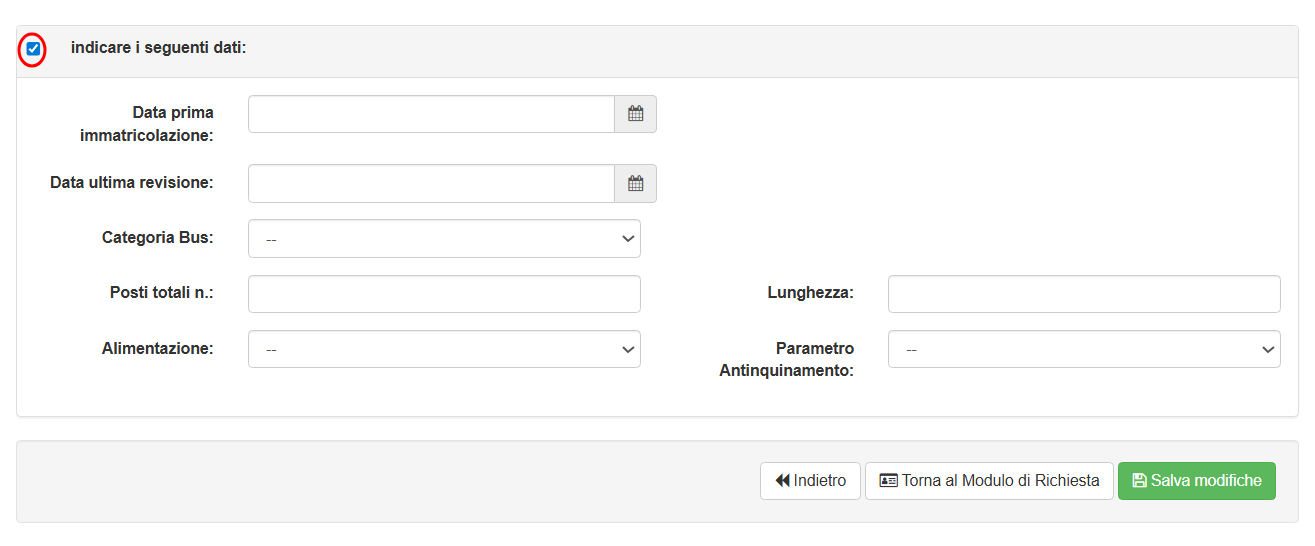Viewport: 1315px width, 546px height.
Task: Open calendar picker for Data prima immatricolazione
Action: pos(635,114)
